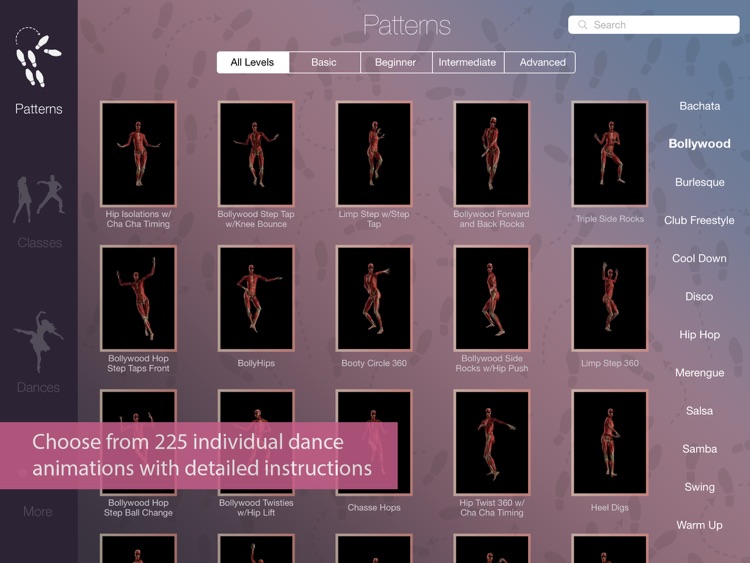Select the Club Freestyle dance style

(699, 221)
